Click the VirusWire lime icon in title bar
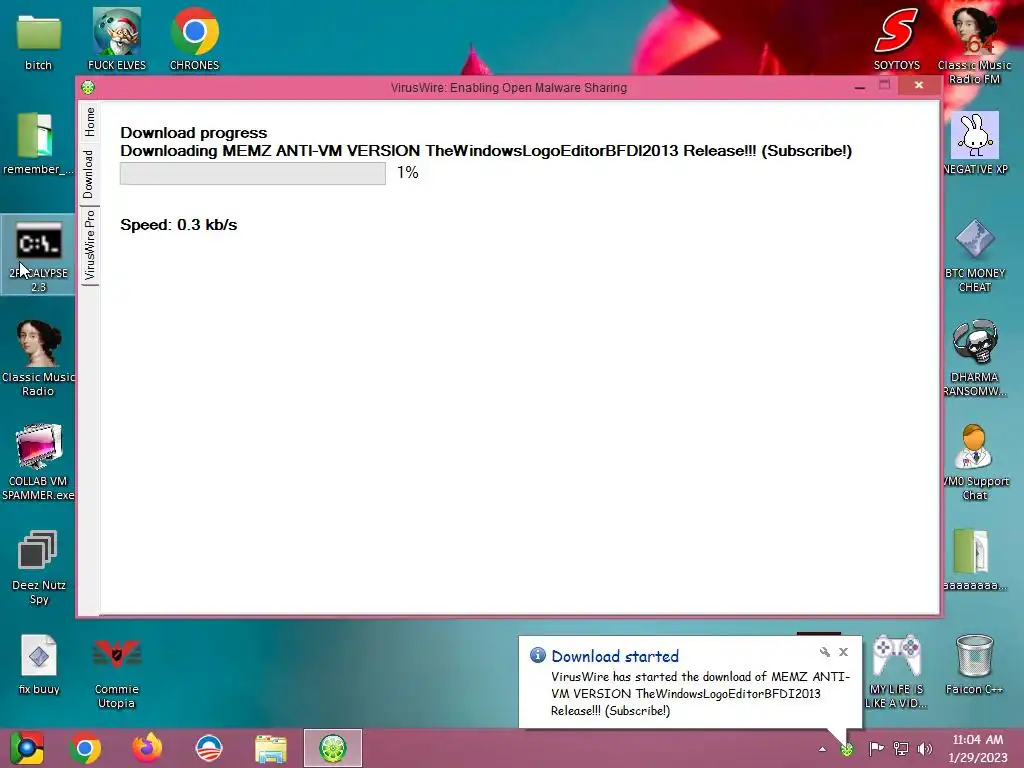The height and width of the screenshot is (768, 1024). click(x=88, y=87)
